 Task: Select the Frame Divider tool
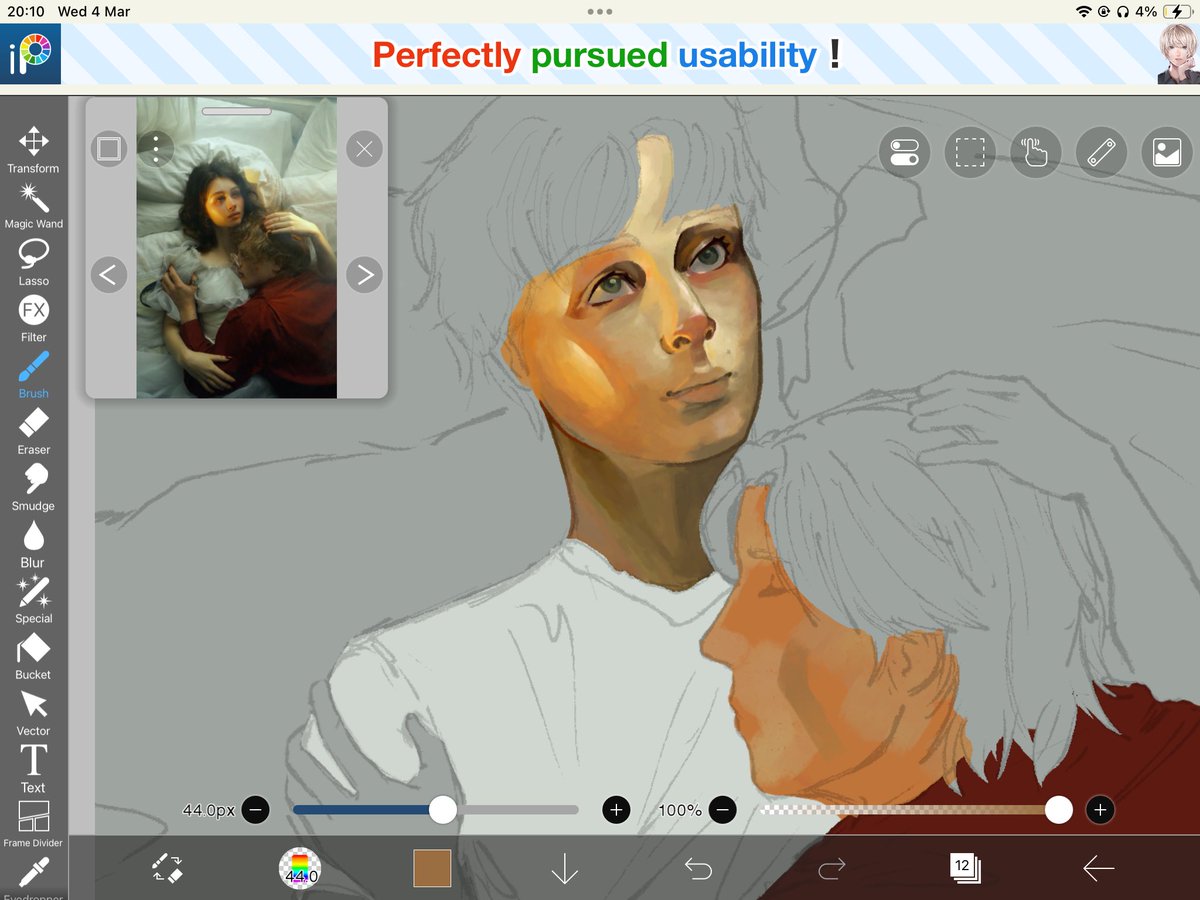click(33, 825)
